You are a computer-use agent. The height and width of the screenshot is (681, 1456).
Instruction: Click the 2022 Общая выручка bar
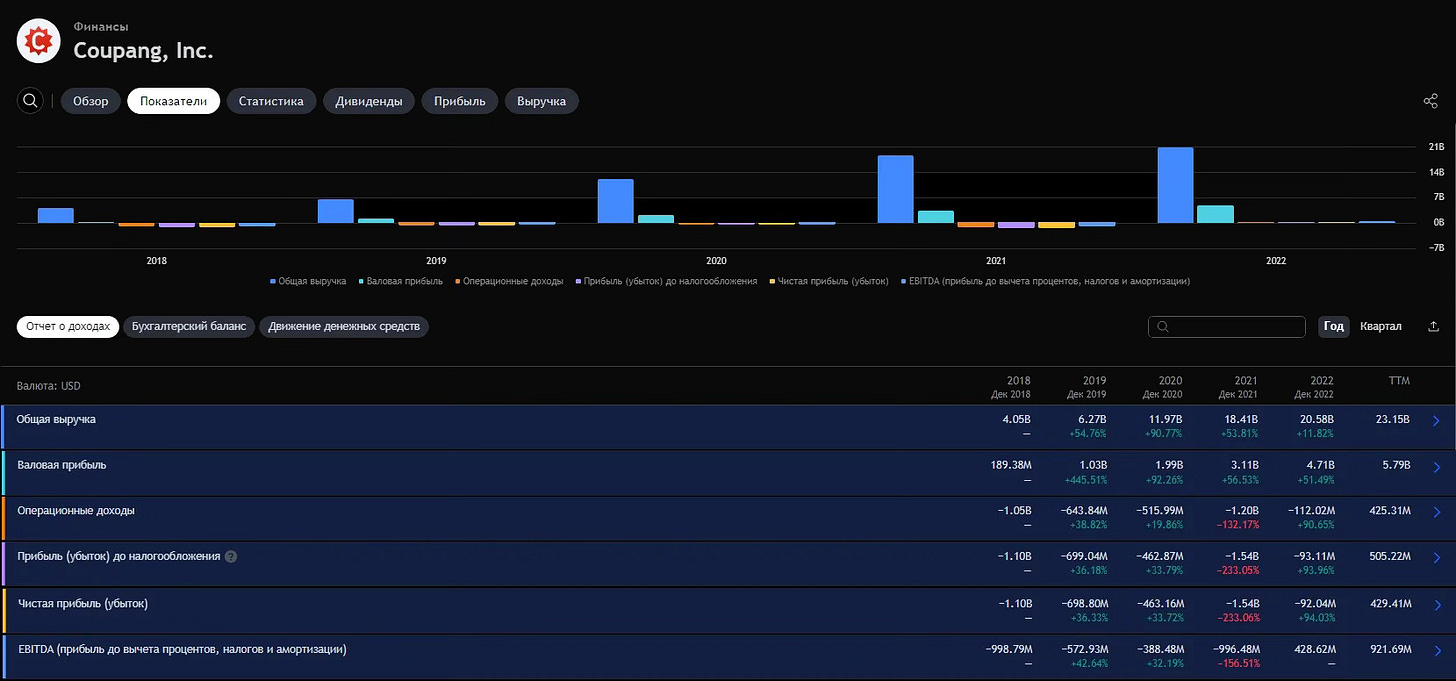tap(1175, 185)
